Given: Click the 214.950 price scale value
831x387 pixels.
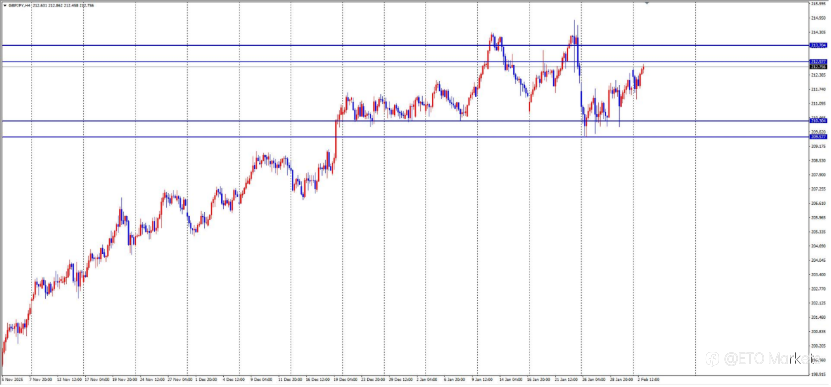Looking at the screenshot, I should coord(818,17).
